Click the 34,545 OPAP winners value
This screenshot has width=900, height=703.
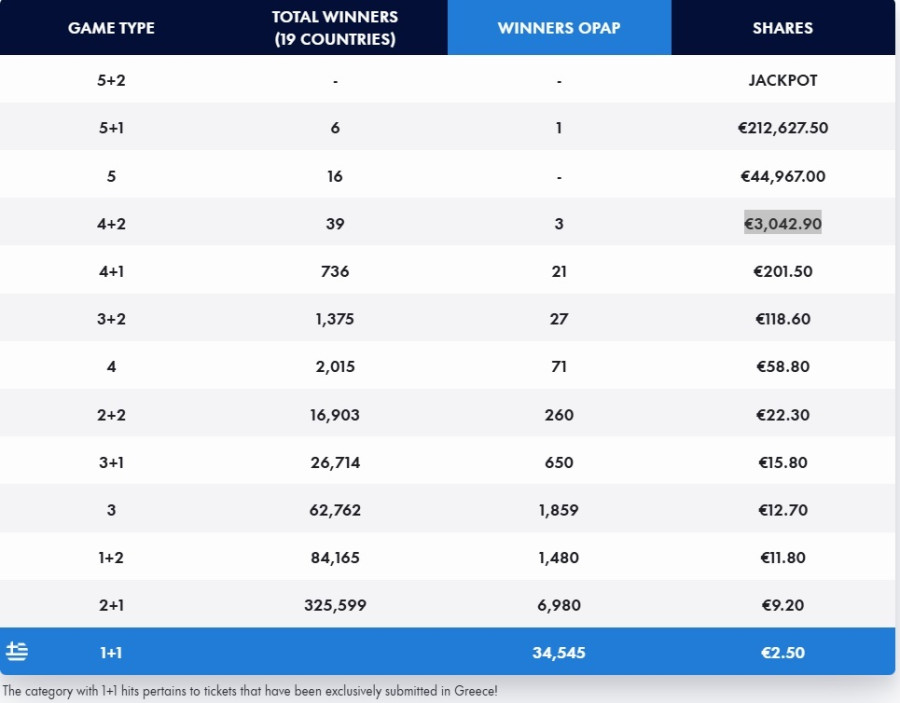pos(559,653)
